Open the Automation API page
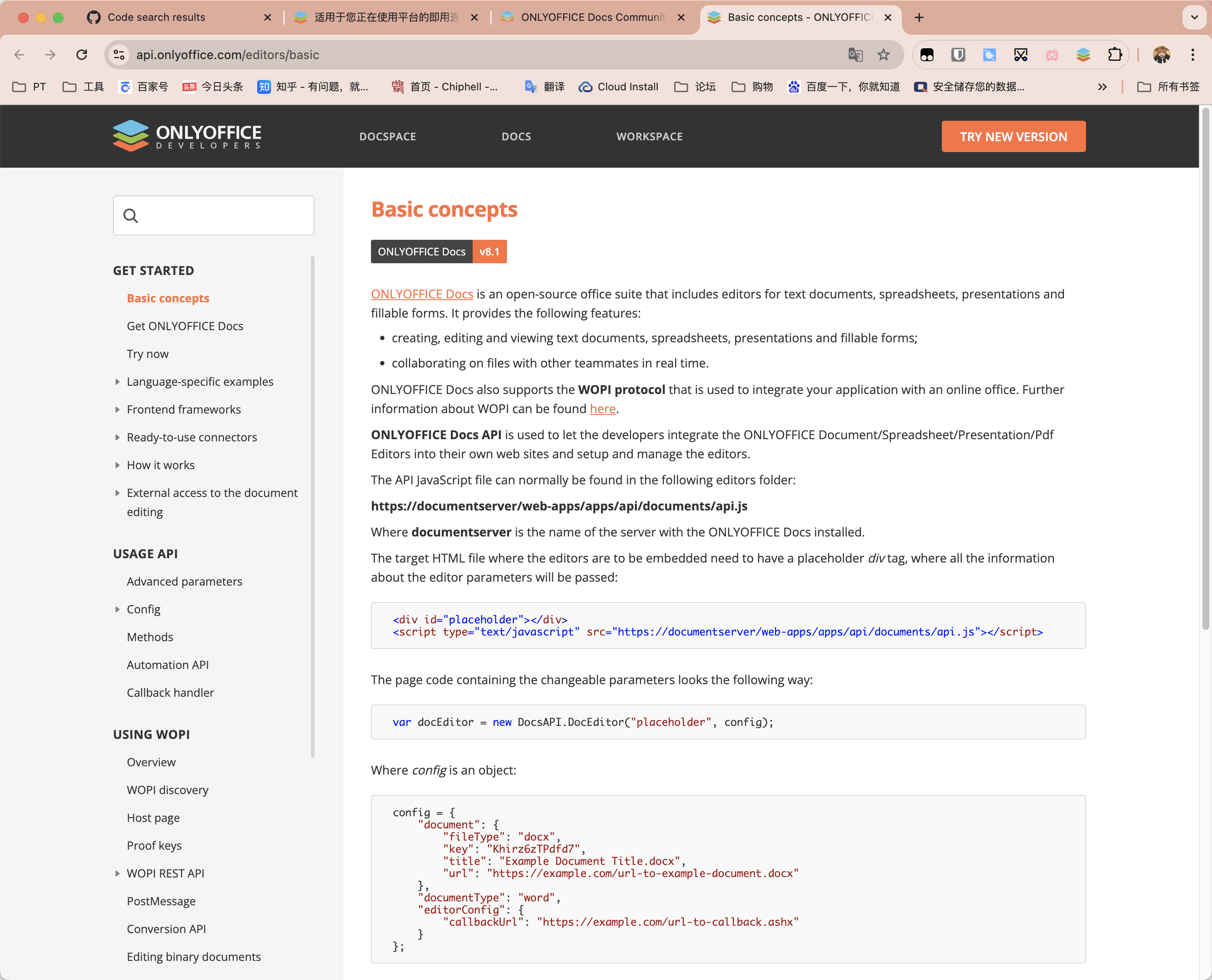 coord(168,665)
